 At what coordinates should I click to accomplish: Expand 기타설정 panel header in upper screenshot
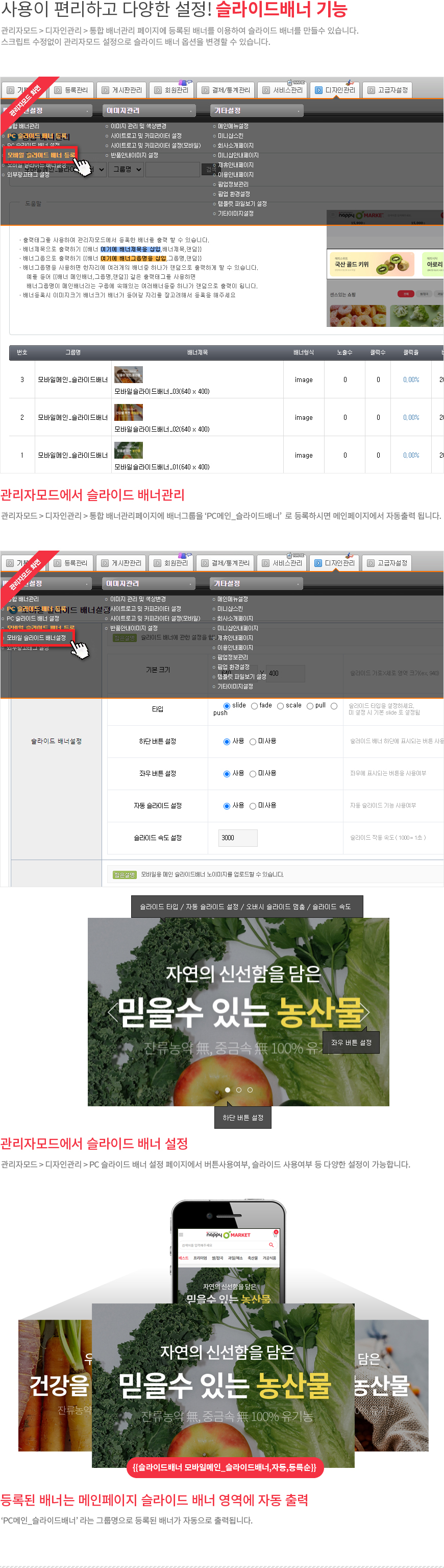tap(257, 111)
